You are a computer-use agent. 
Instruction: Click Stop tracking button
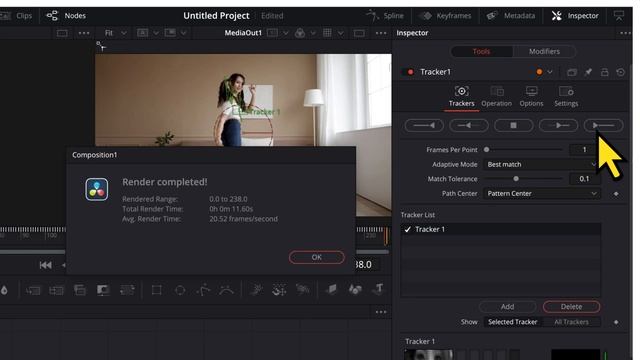tap(513, 125)
